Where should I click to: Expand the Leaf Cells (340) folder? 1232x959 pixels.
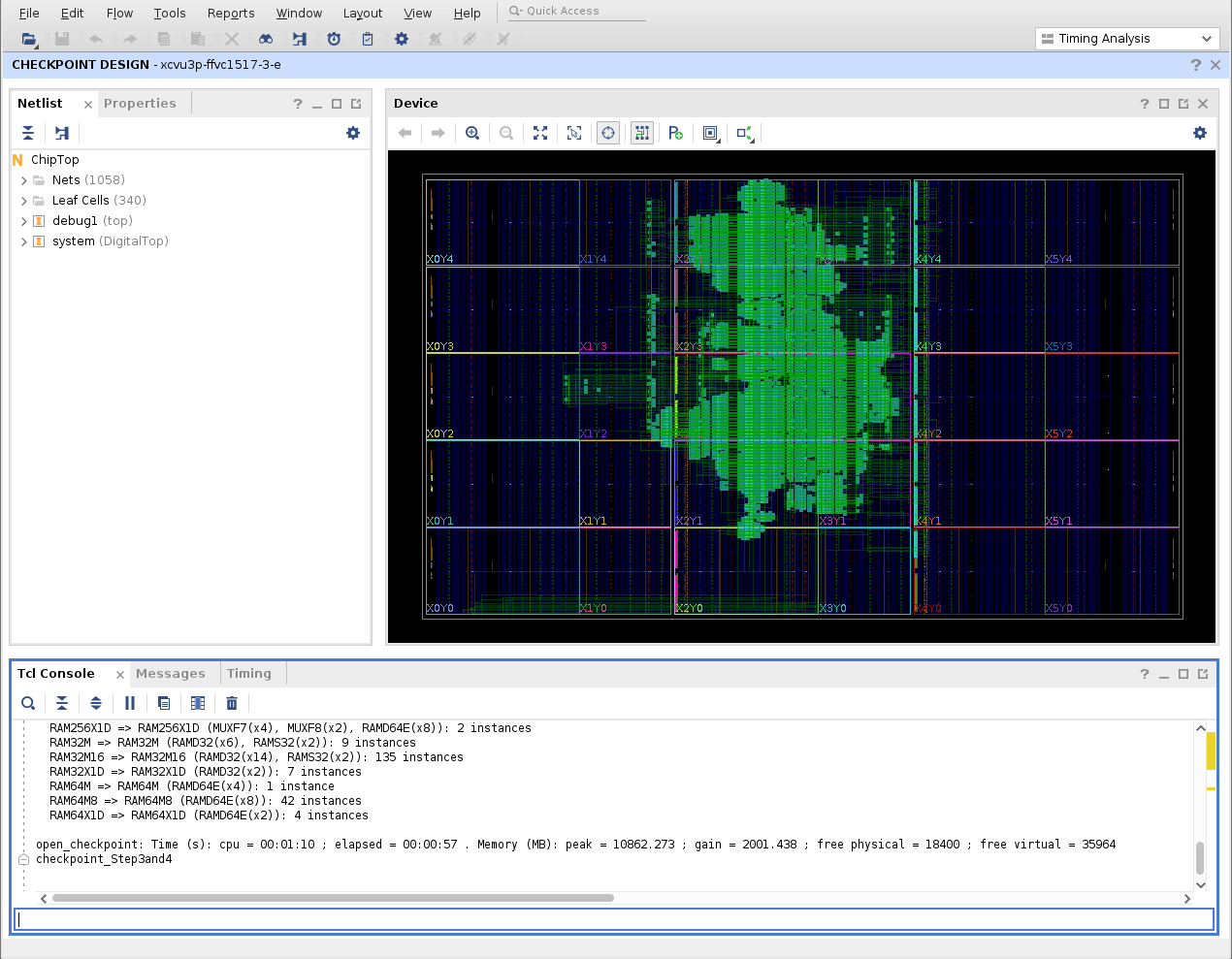(24, 201)
